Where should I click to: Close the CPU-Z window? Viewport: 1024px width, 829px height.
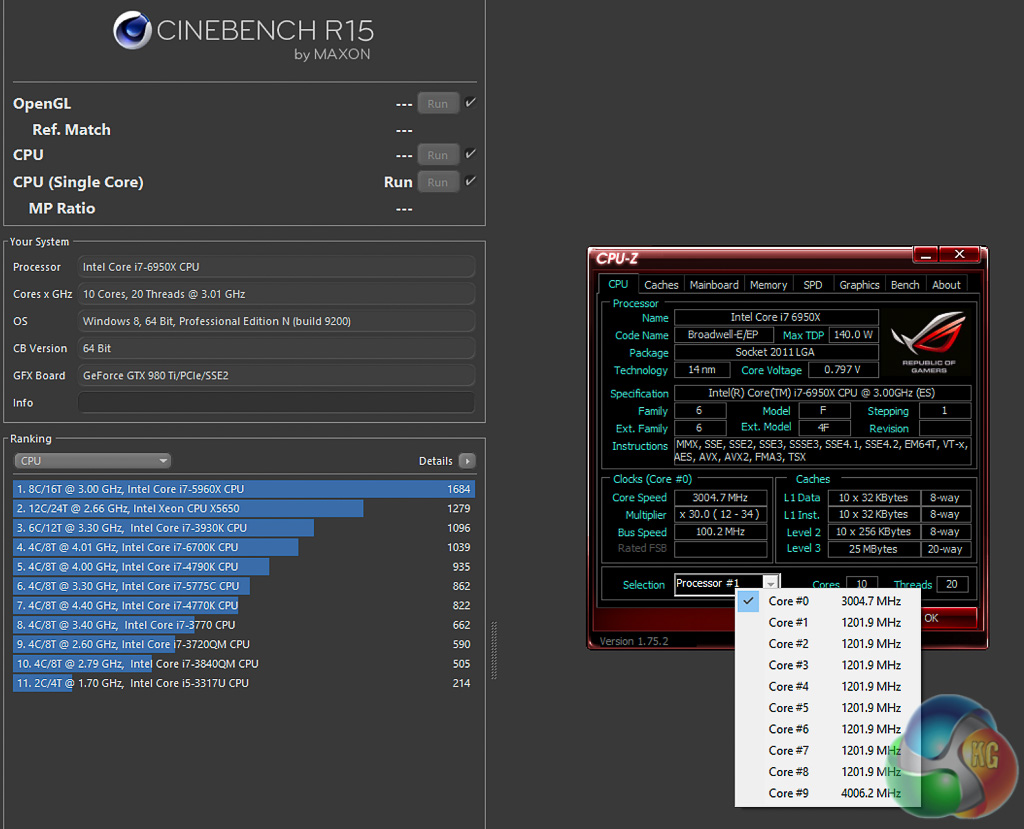(960, 255)
